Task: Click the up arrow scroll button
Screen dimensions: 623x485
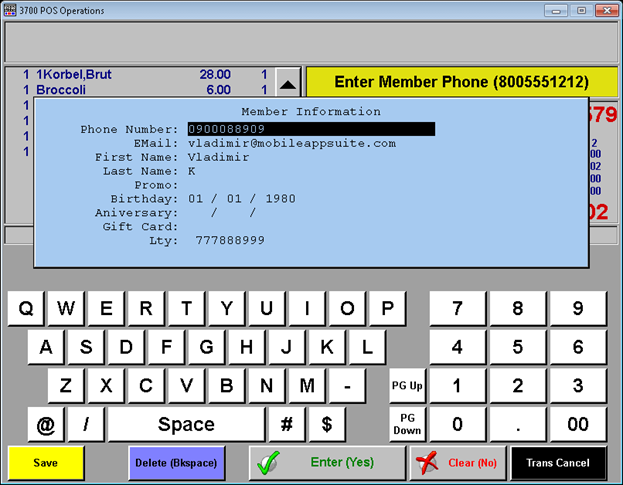Action: (287, 83)
